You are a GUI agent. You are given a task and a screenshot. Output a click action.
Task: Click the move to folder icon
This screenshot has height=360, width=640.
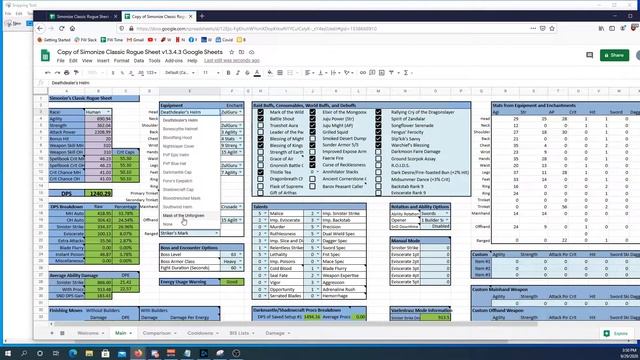click(241, 52)
